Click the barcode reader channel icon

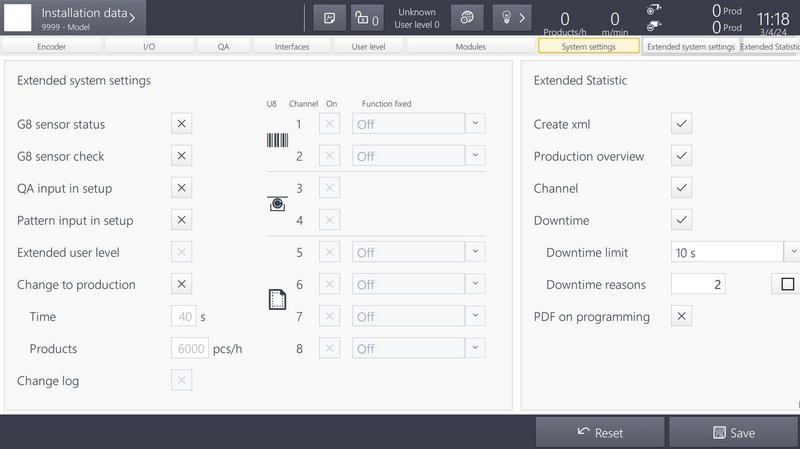(278, 140)
